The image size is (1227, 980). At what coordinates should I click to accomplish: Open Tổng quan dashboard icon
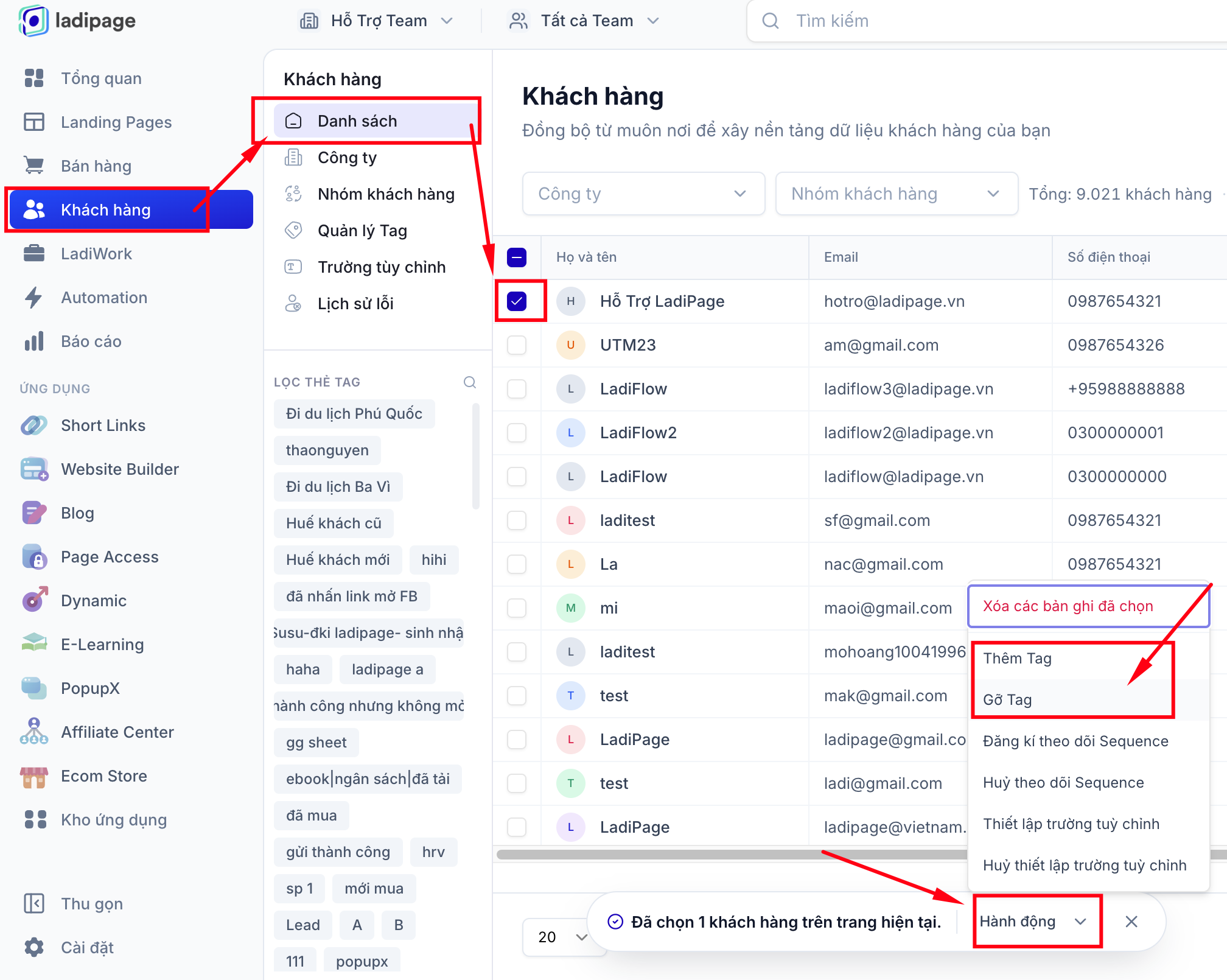(x=34, y=79)
